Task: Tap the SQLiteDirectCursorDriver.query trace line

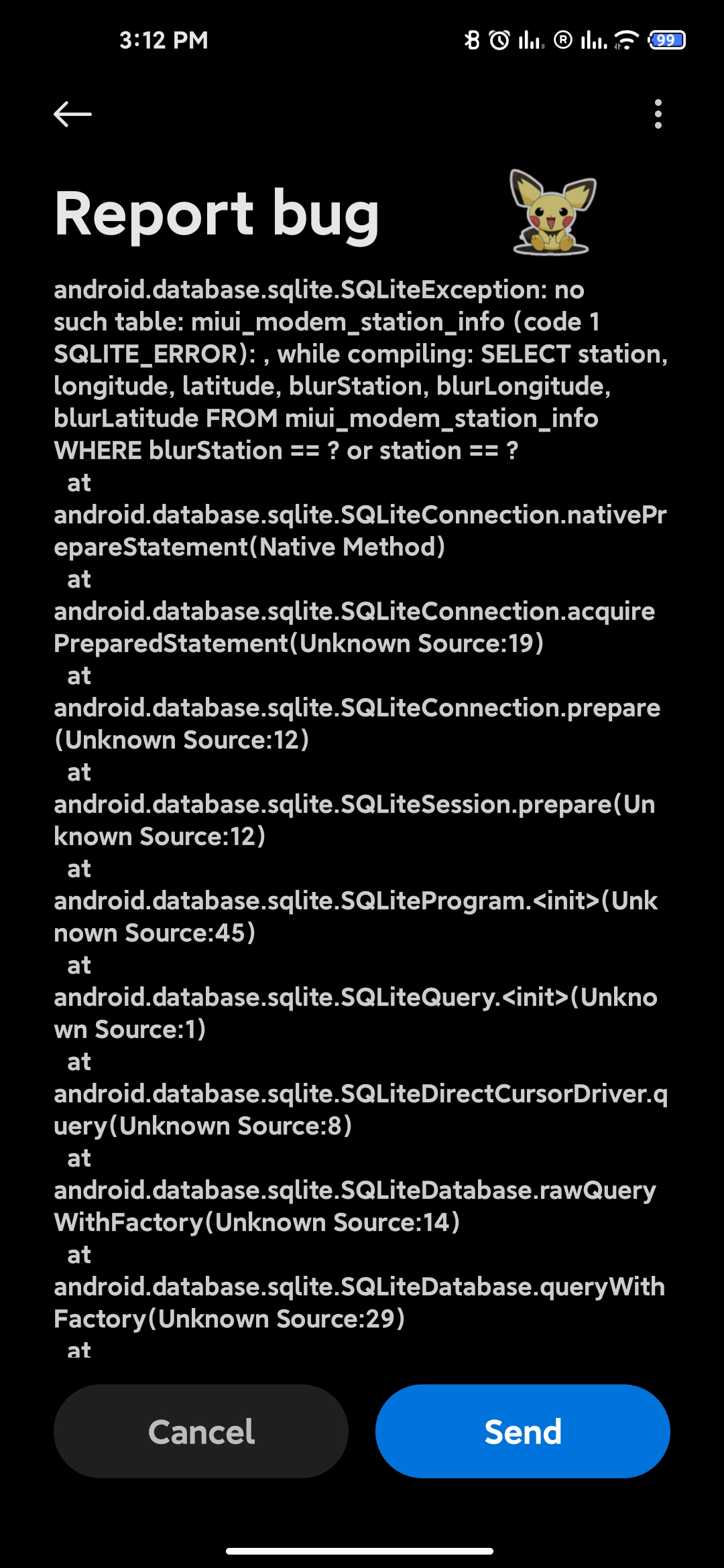Action: point(361,1110)
